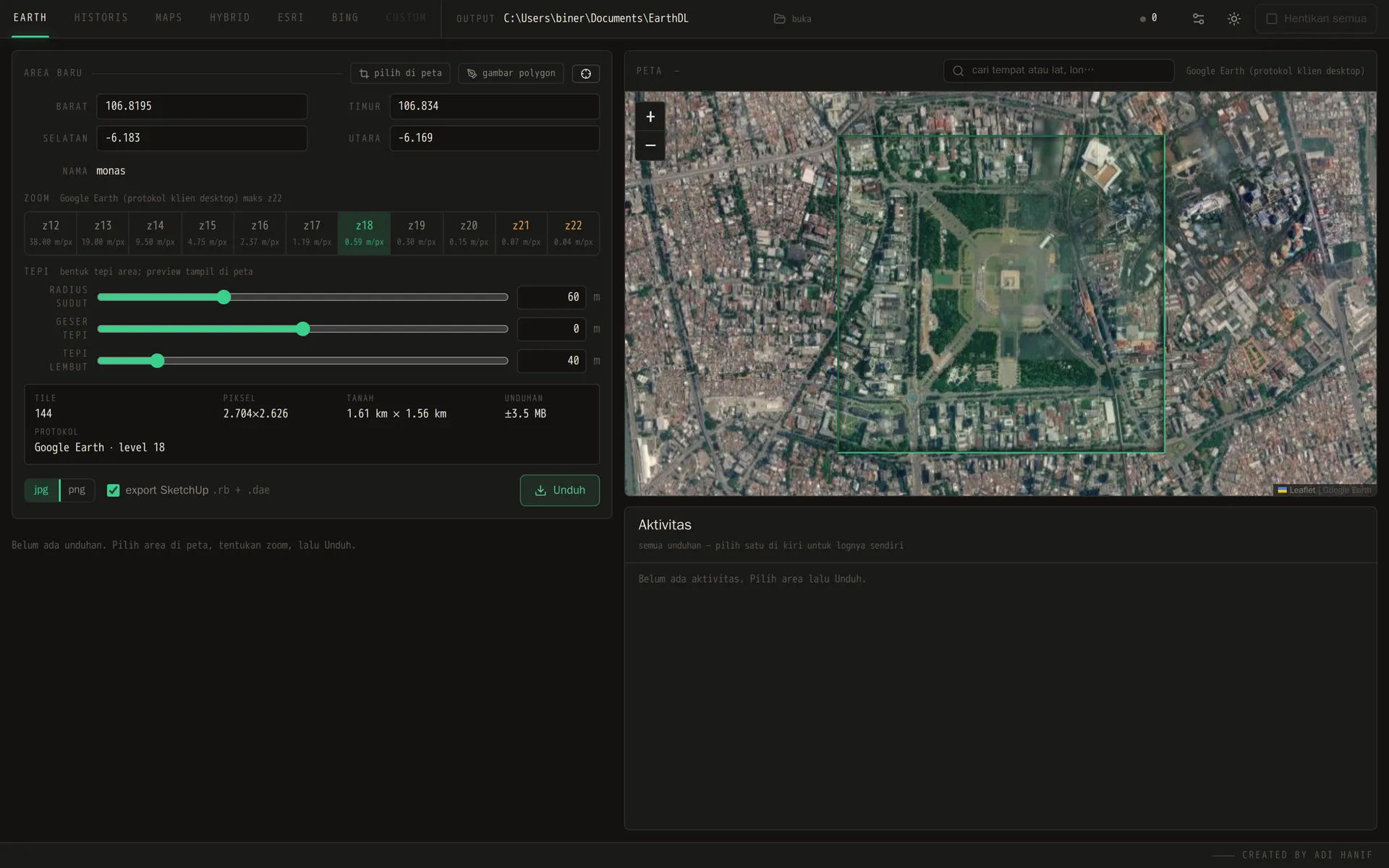Choose zoom level z17
Image resolution: width=1389 pixels, height=868 pixels.
click(x=312, y=233)
